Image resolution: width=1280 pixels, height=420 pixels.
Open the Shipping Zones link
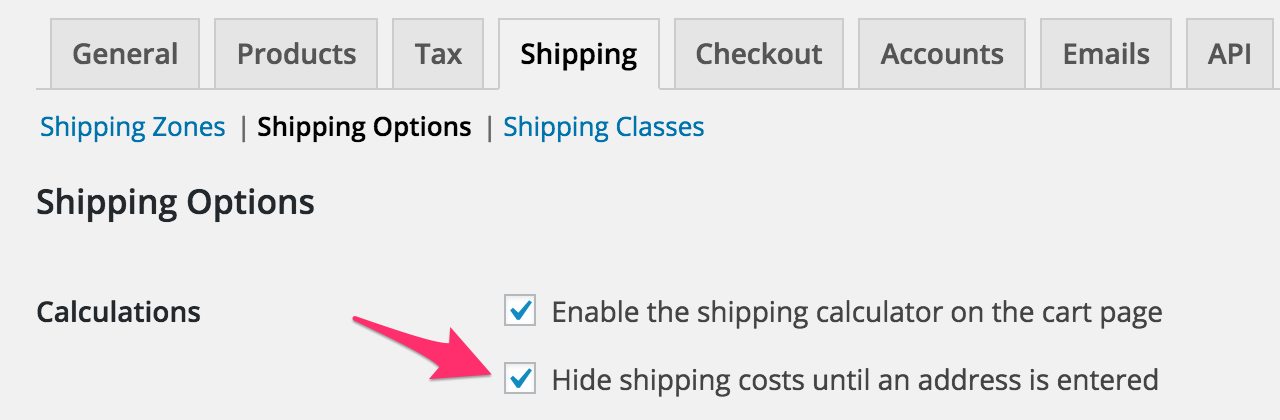(133, 127)
